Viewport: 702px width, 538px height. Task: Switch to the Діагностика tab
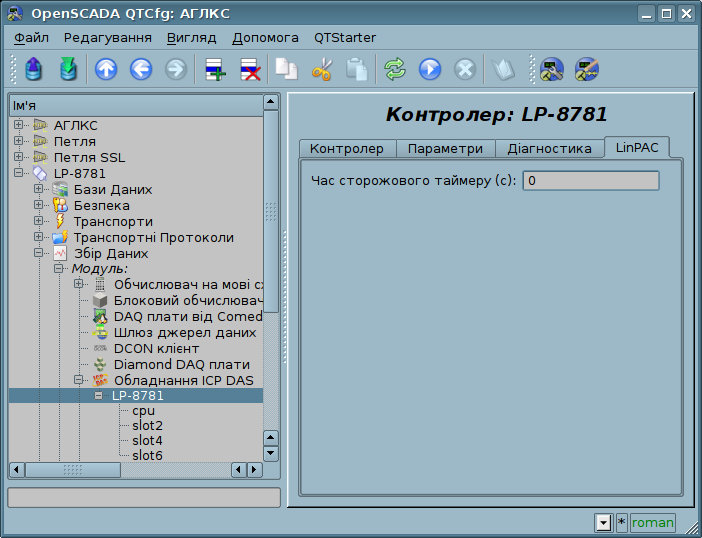(549, 148)
